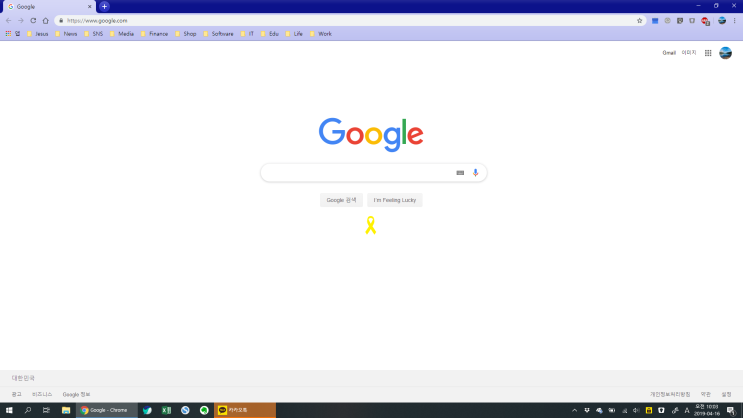The height and width of the screenshot is (418, 743).
Task: Open the blue bird app on taskbar
Action: click(147, 410)
